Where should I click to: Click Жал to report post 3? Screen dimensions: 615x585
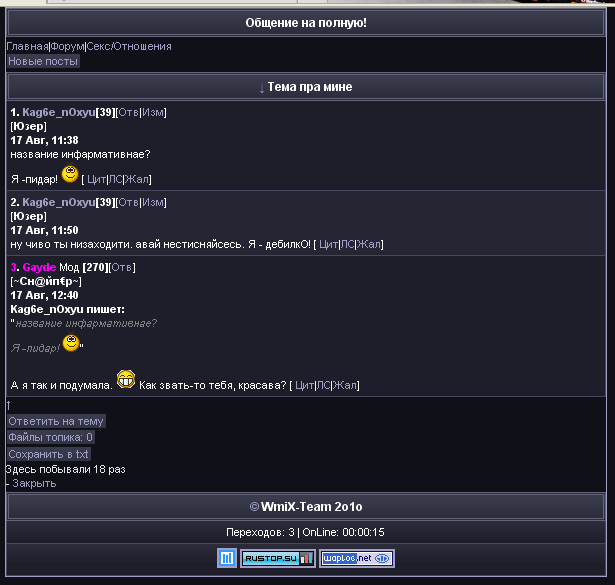pyautogui.click(x=345, y=385)
